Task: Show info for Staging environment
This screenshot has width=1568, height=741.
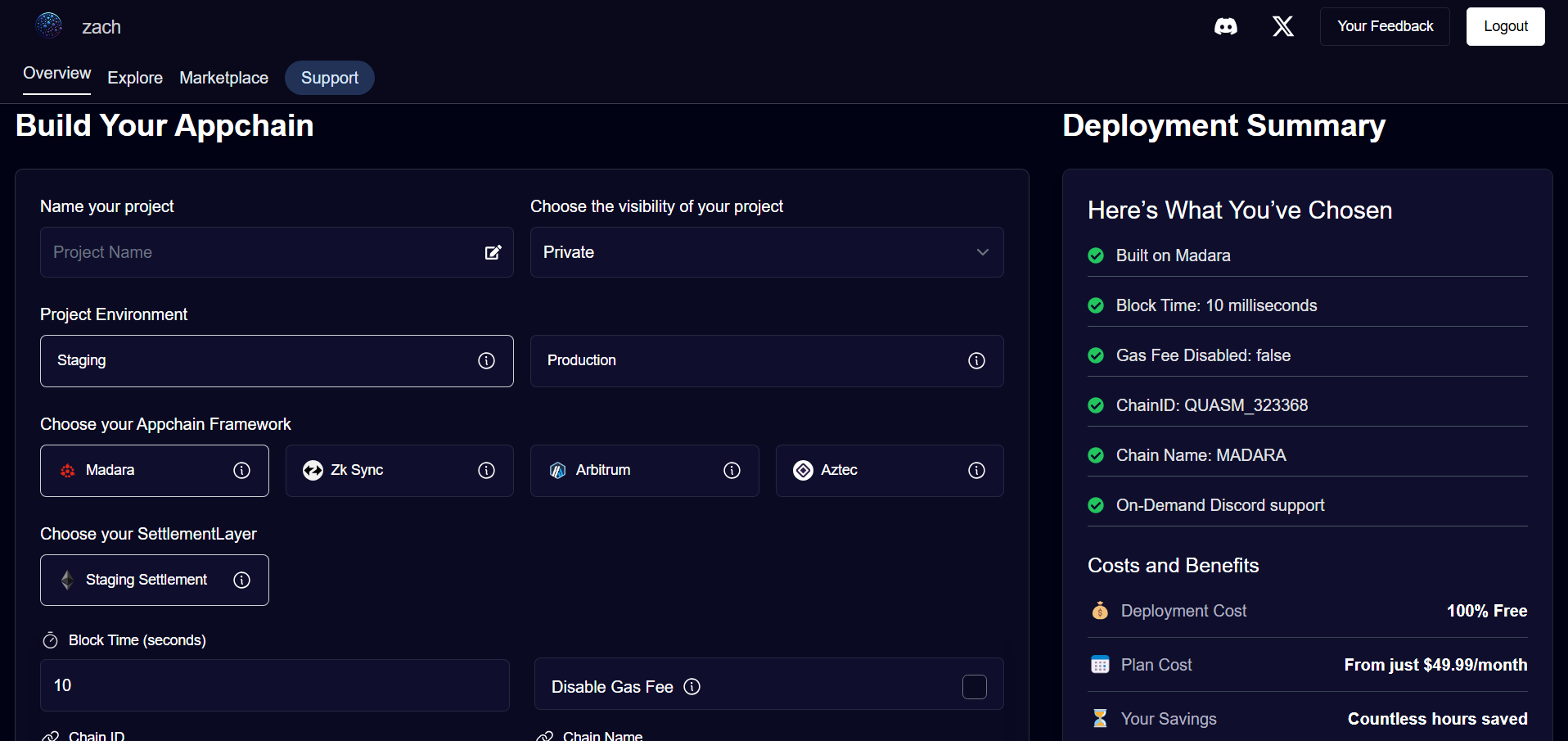Action: click(486, 361)
